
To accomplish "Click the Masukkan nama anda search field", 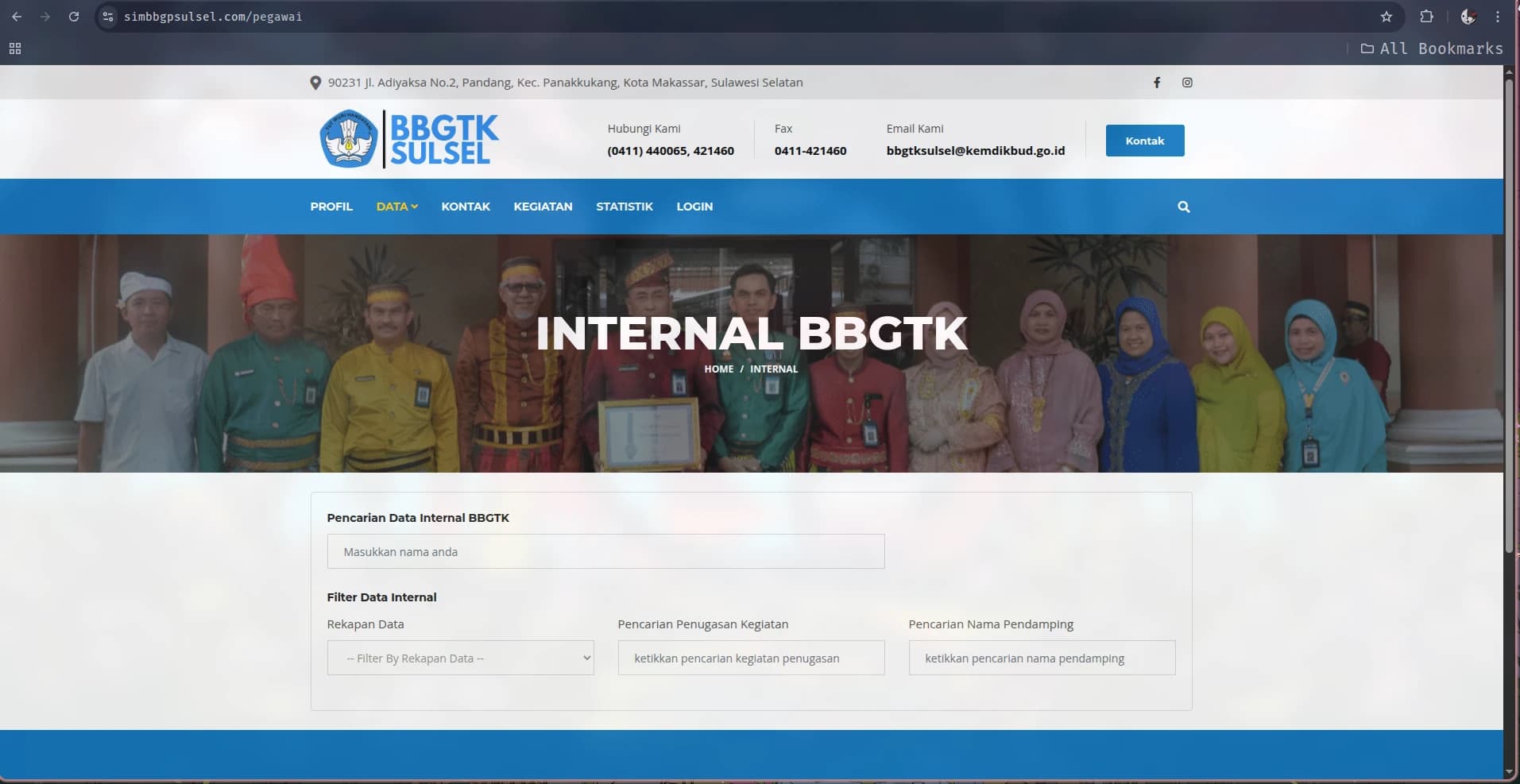I will (x=605, y=551).
